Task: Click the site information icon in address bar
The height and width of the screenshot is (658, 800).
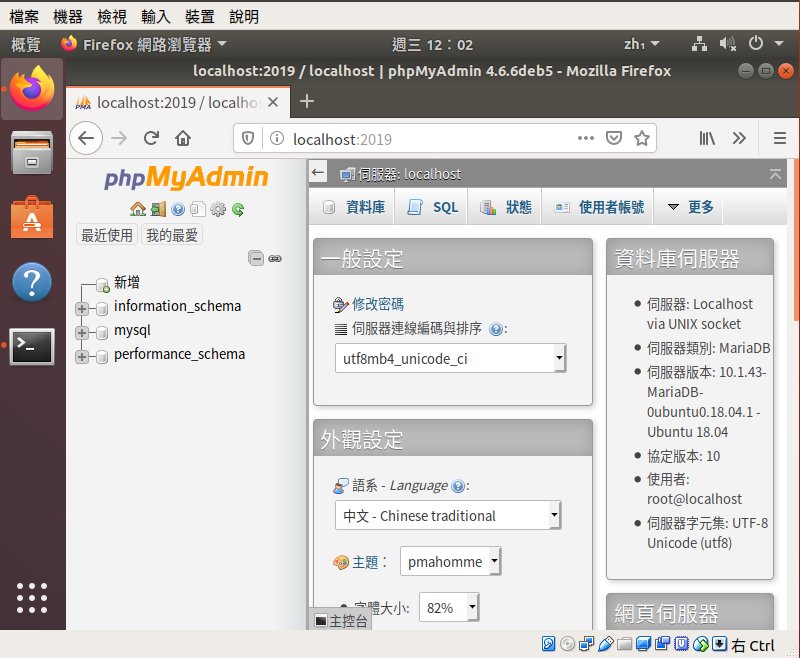Action: pos(277,138)
